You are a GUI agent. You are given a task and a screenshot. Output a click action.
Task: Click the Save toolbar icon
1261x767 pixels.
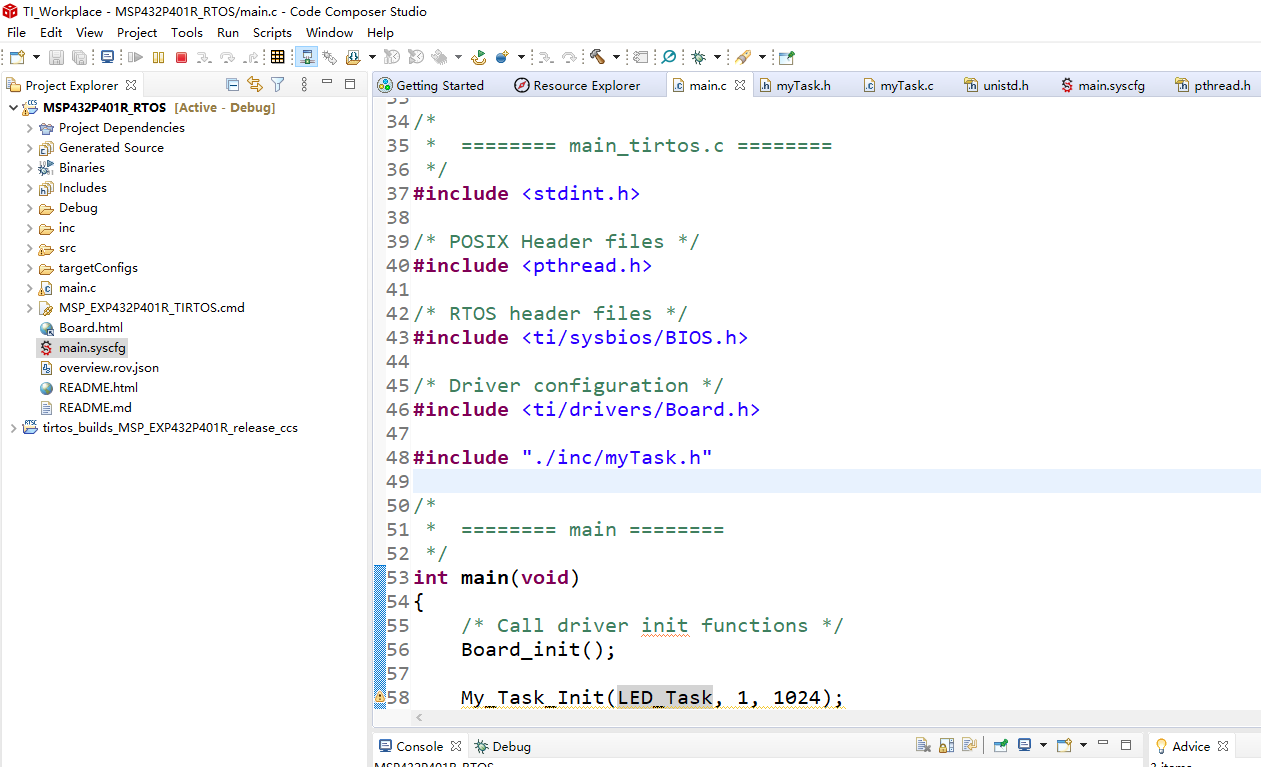coord(56,57)
